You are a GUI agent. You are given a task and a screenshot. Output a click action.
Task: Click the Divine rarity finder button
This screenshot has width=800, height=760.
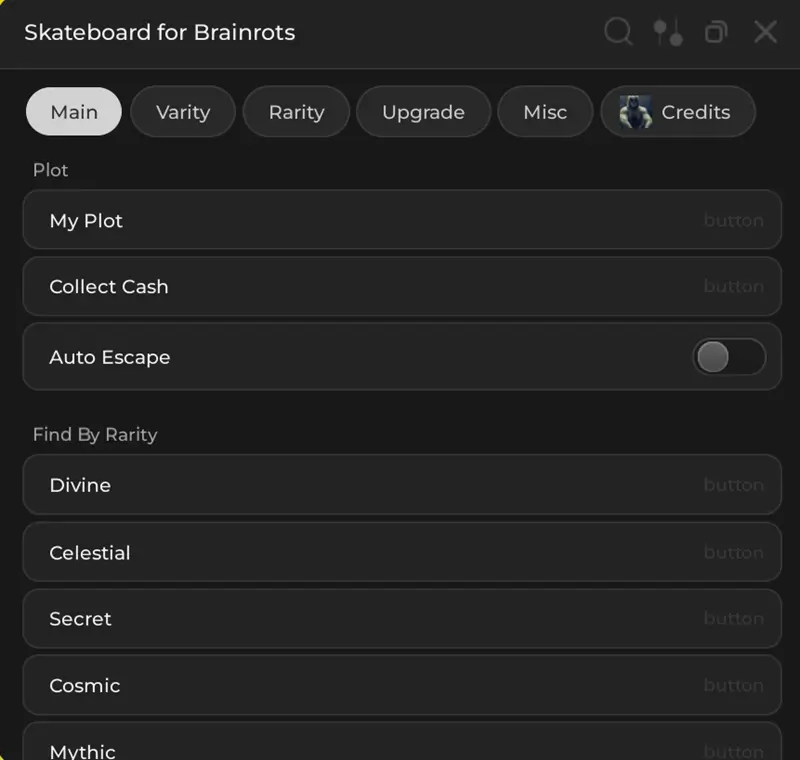click(x=400, y=485)
